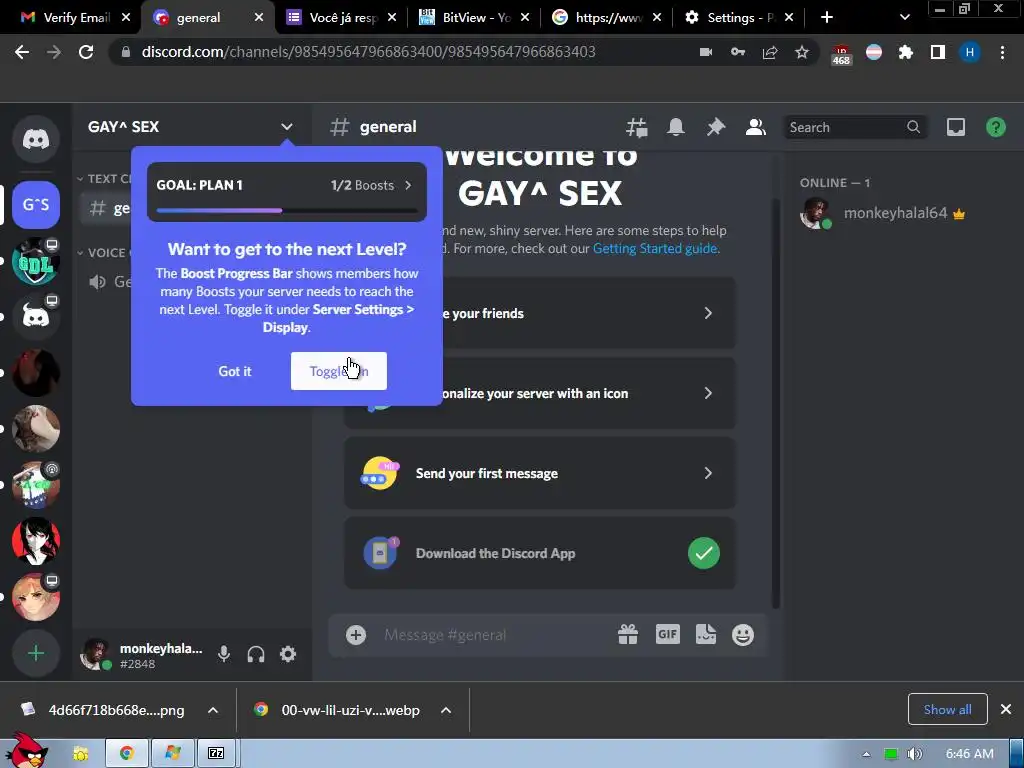Open the GDL server in sidebar
The height and width of the screenshot is (768, 1024).
point(36,261)
